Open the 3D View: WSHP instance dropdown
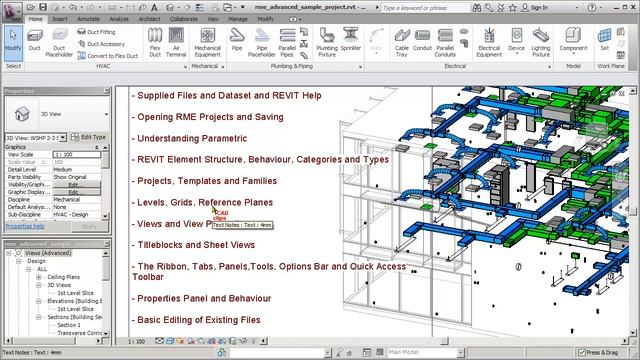640x360 pixels. click(x=63, y=138)
